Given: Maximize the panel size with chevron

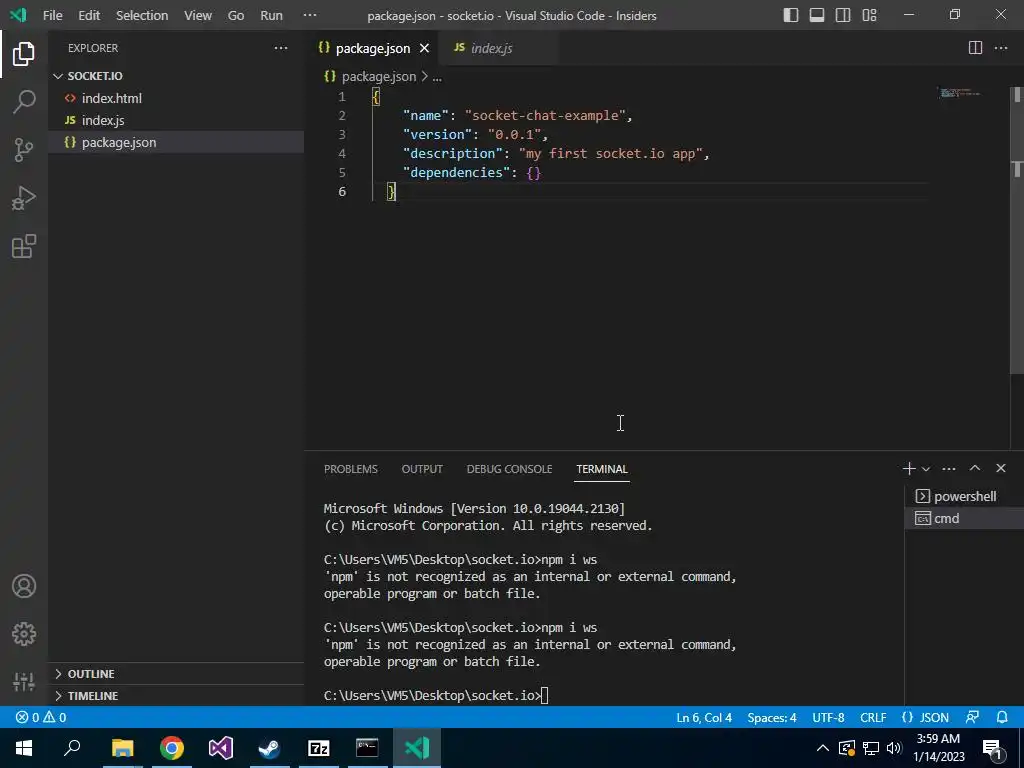Looking at the screenshot, I should (975, 468).
